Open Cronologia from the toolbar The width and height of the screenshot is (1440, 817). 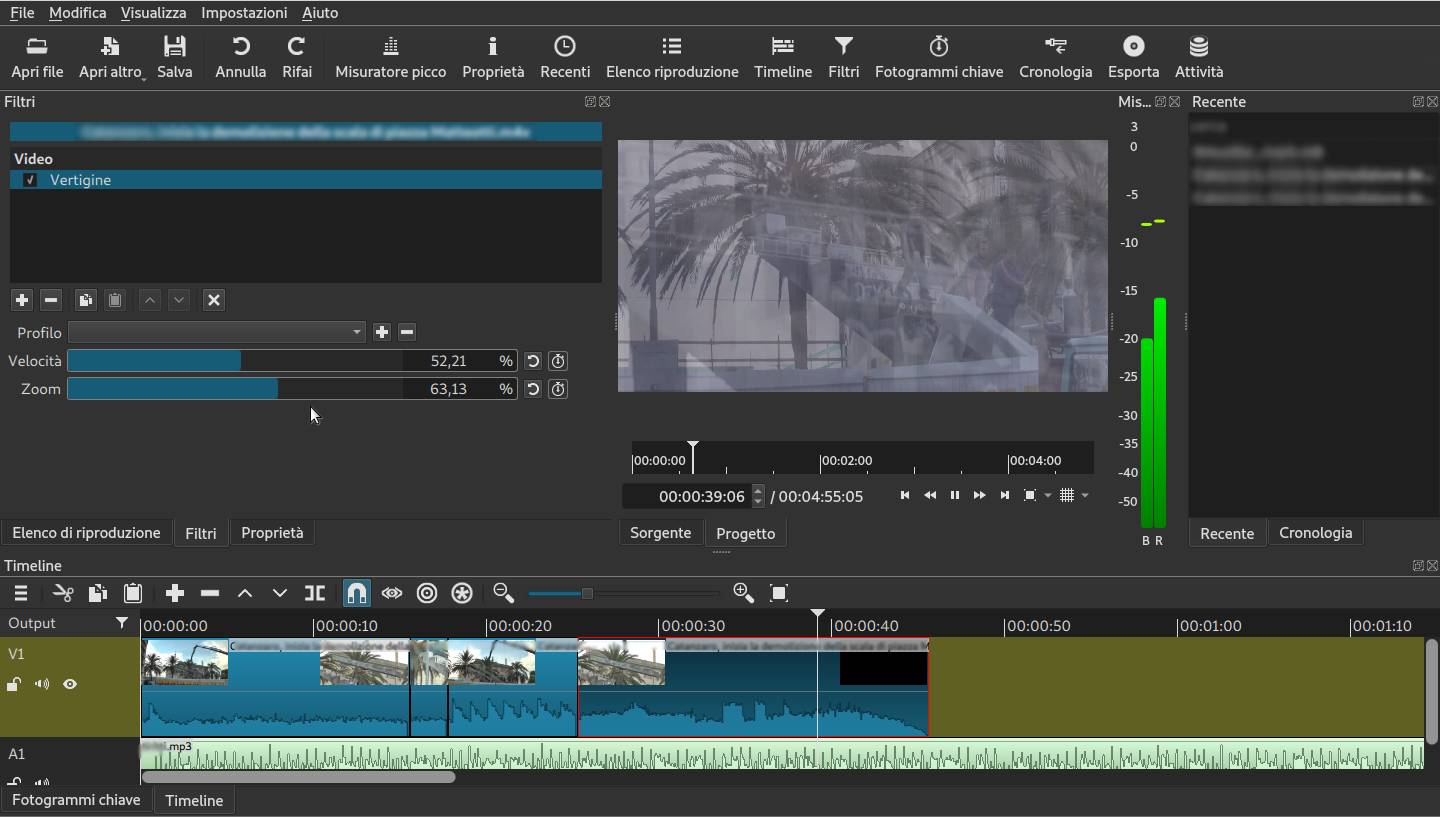[x=1056, y=58]
